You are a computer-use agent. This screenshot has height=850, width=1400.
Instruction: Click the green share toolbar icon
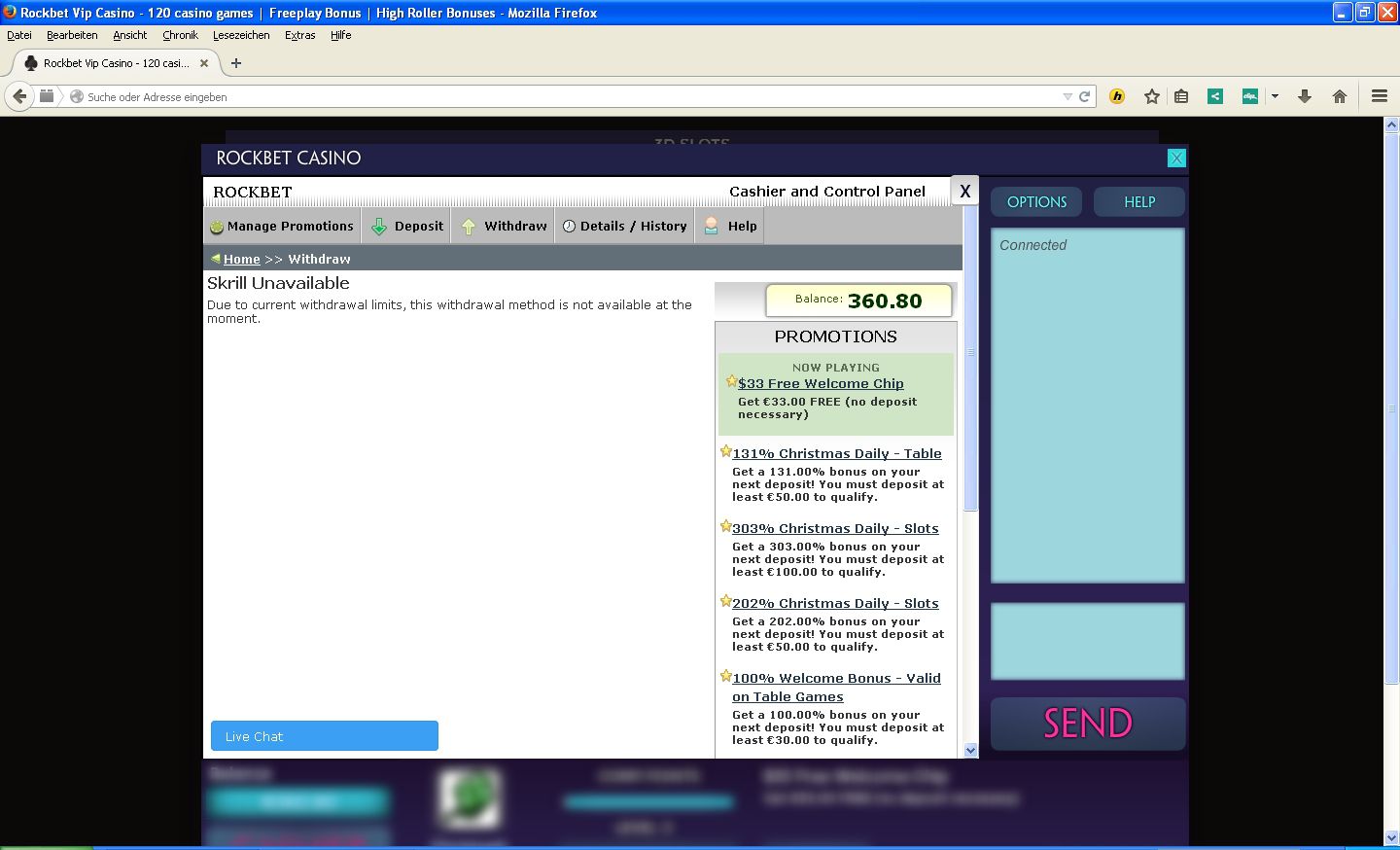1215,96
